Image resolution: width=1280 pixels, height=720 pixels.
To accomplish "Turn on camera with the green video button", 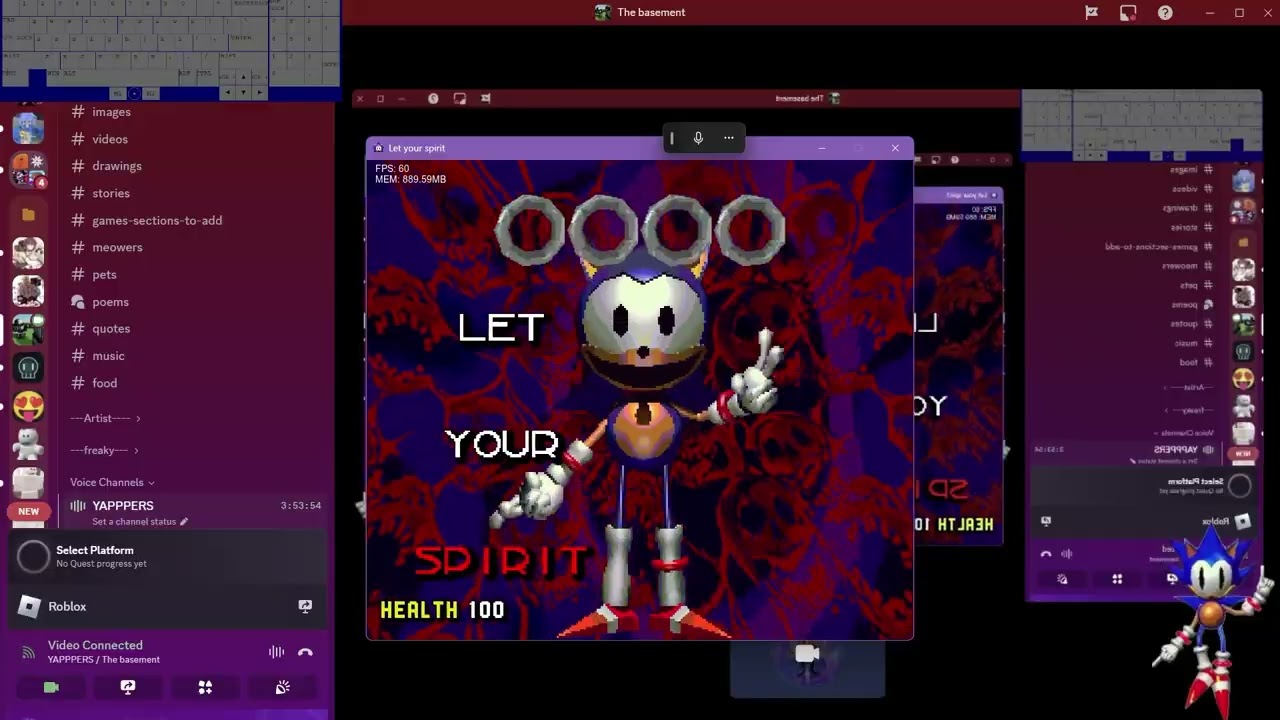I will pyautogui.click(x=51, y=687).
